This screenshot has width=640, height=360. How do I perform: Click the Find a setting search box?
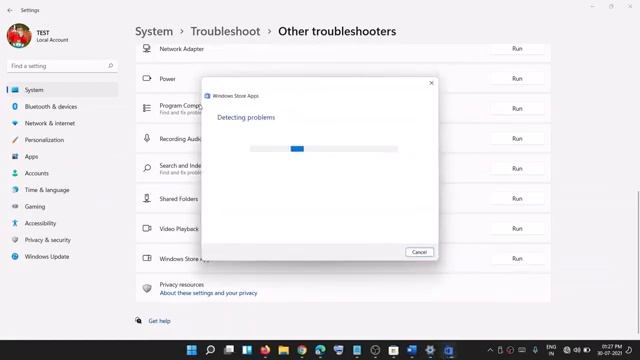pos(62,66)
